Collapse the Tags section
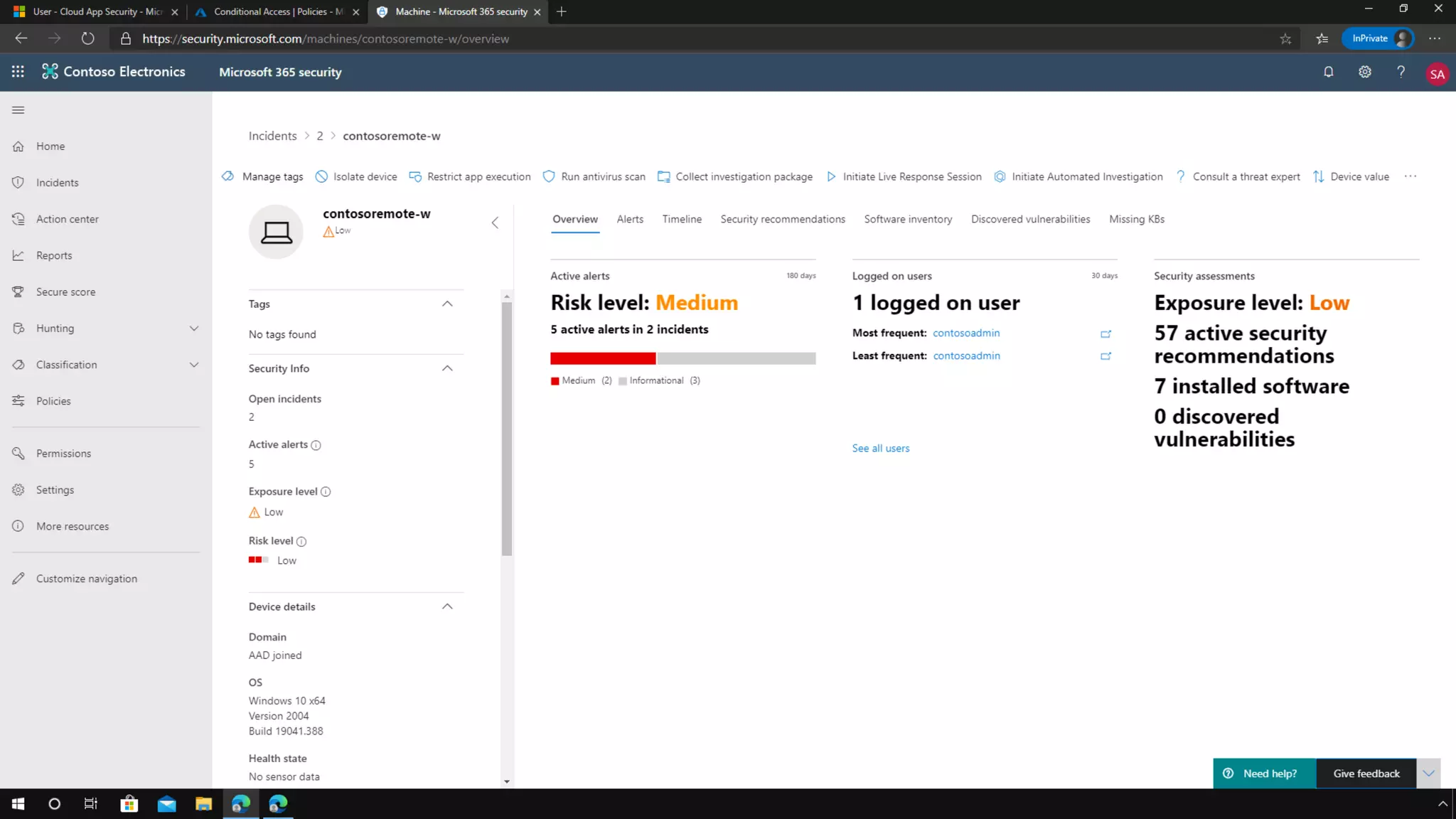1456x819 pixels. (x=447, y=304)
